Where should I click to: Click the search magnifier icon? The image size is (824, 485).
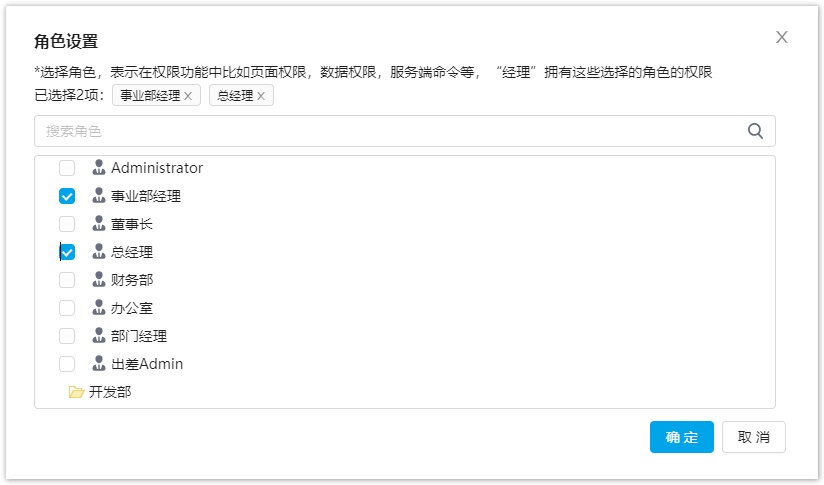pyautogui.click(x=755, y=131)
